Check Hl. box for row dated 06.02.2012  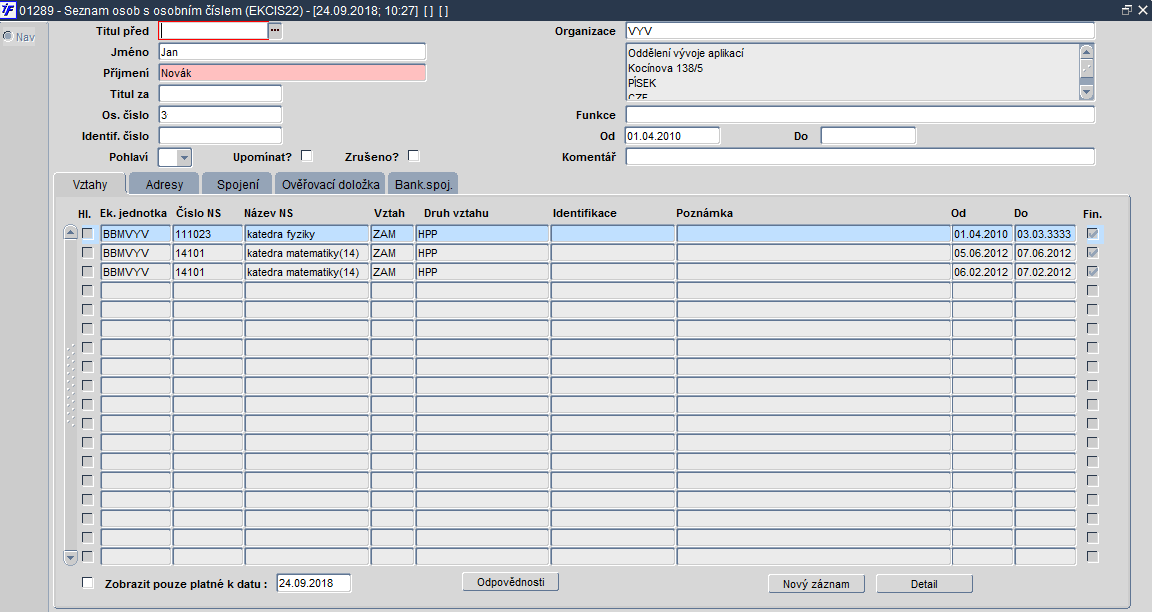click(87, 272)
